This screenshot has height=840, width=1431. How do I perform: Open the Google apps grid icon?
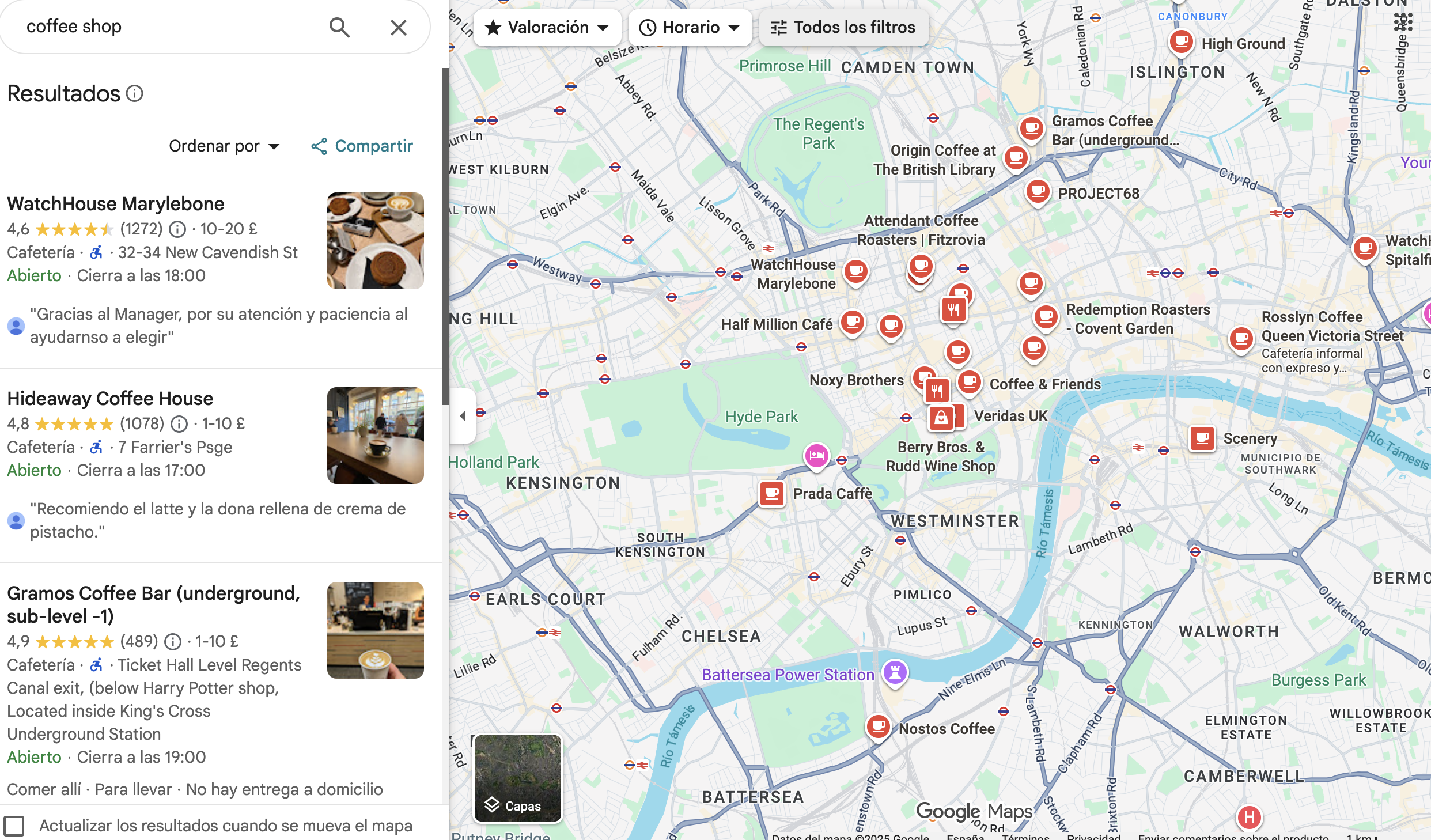pos(1403,22)
